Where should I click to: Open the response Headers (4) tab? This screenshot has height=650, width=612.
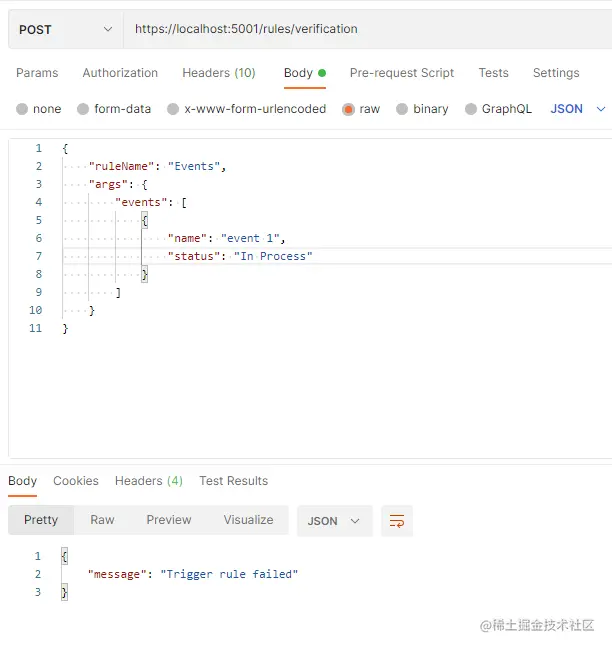[x=149, y=481]
